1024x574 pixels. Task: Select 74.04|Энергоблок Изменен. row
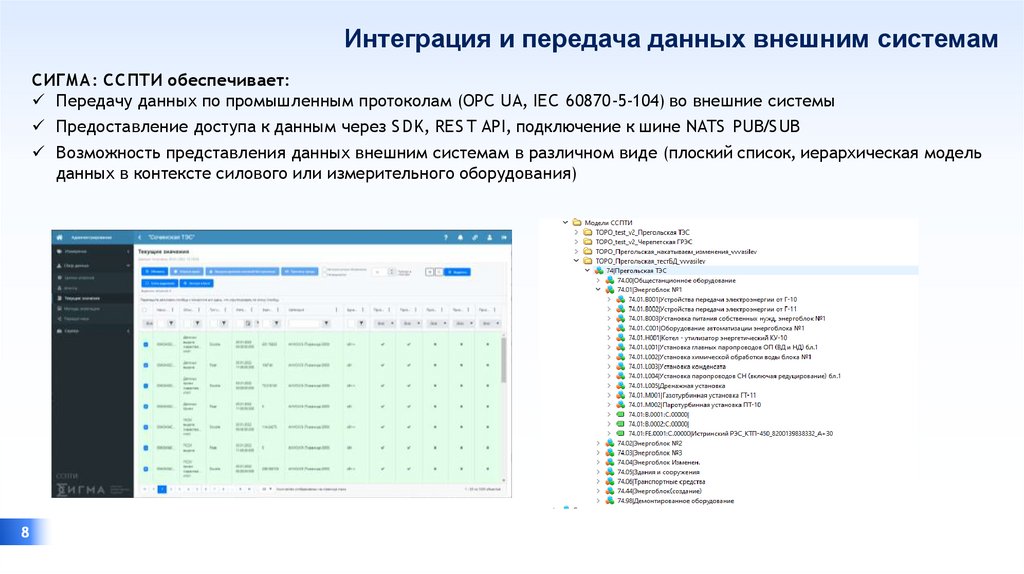coord(658,462)
